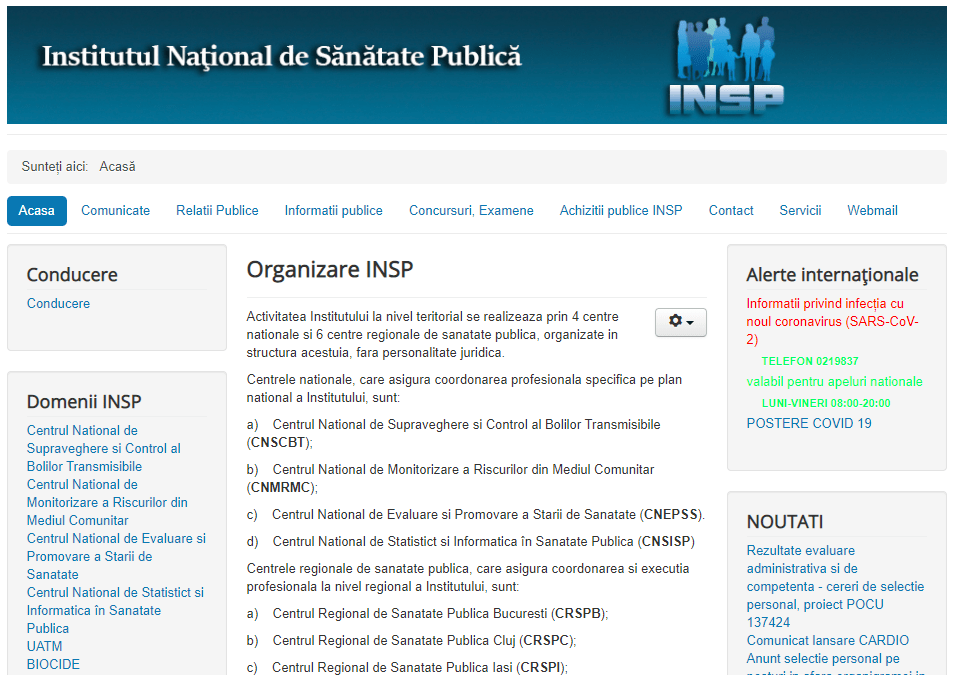The image size is (961, 675).
Task: Open POSTERE COVID 19 link
Action: pos(808,423)
